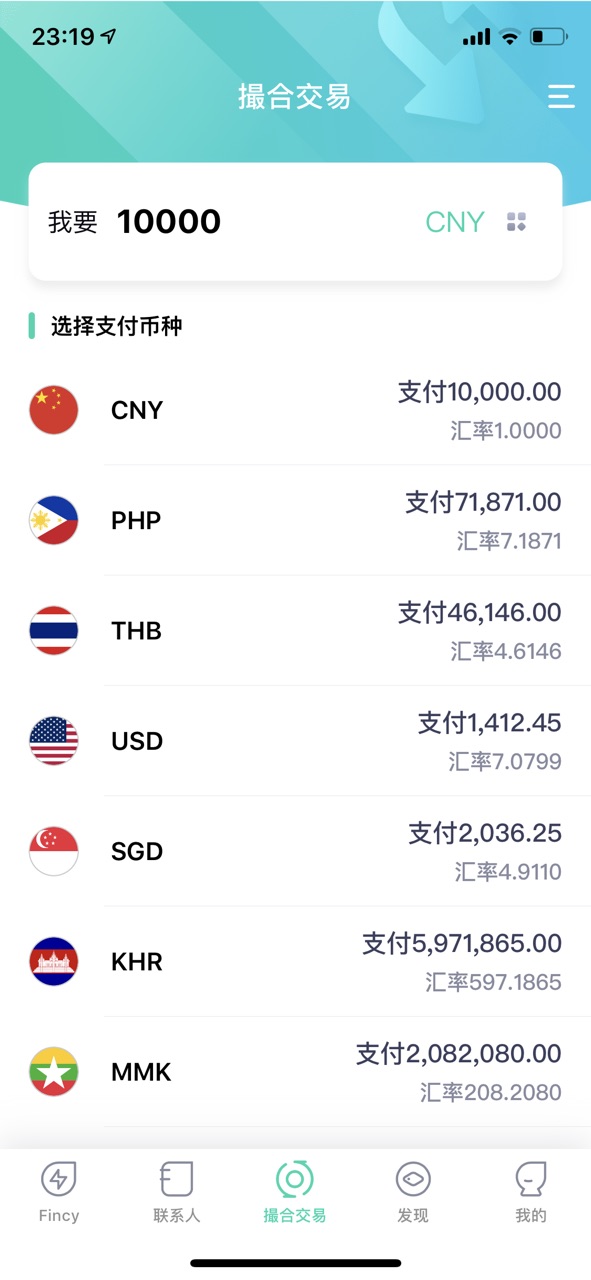Screen dimensions: 591x1280
Task: Select the 撮合交易 tab icon
Action: [295, 1180]
